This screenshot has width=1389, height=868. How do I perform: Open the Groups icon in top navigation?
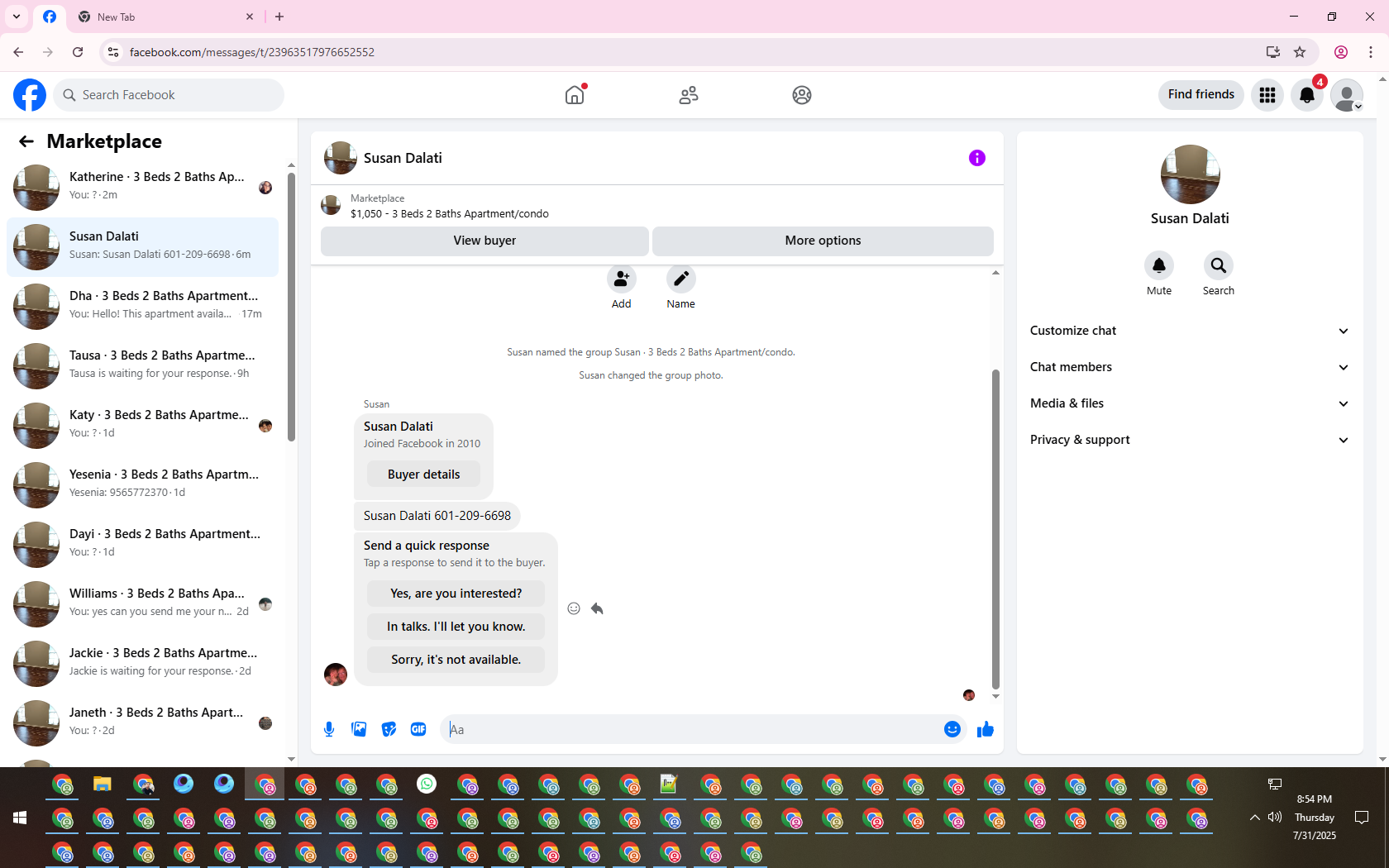[802, 95]
